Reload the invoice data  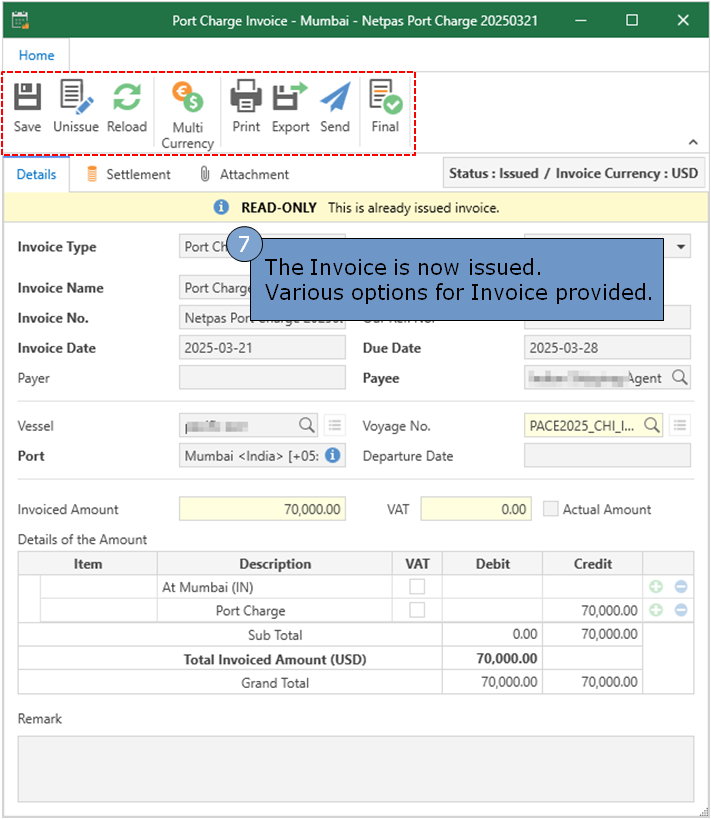point(127,107)
